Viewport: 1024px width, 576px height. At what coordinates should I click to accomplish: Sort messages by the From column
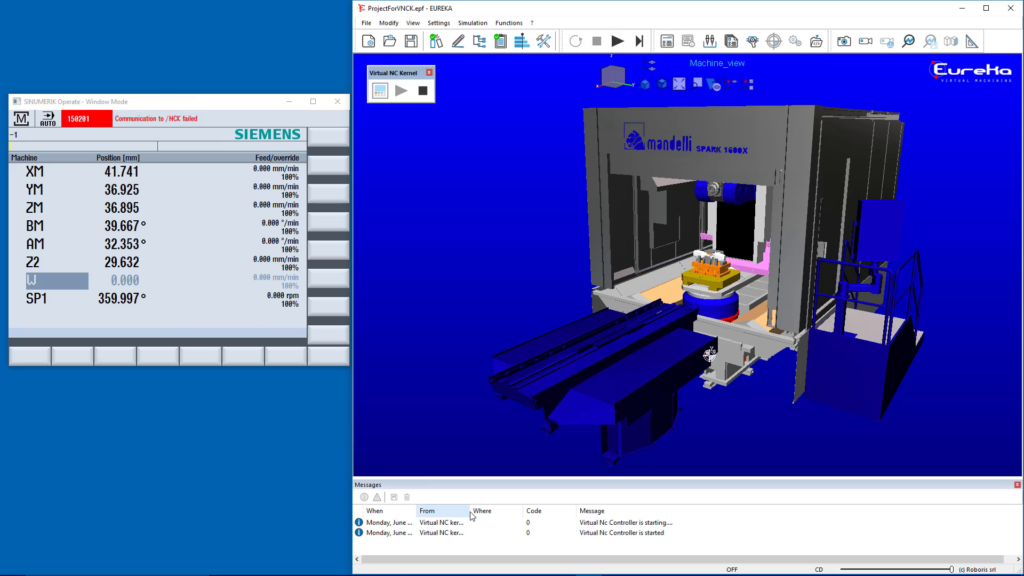click(x=442, y=511)
